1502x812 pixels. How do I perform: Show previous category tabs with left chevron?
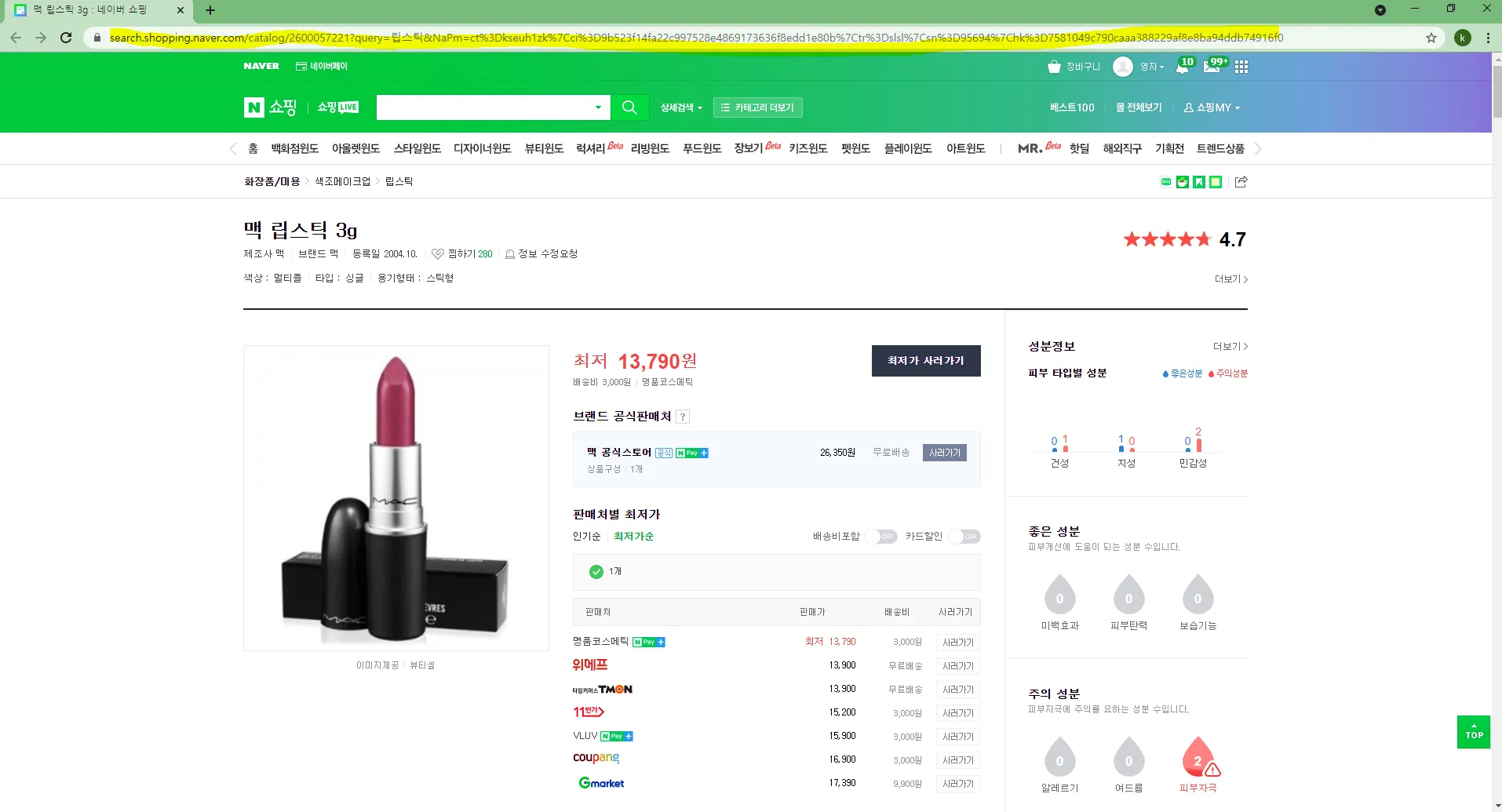tap(232, 149)
